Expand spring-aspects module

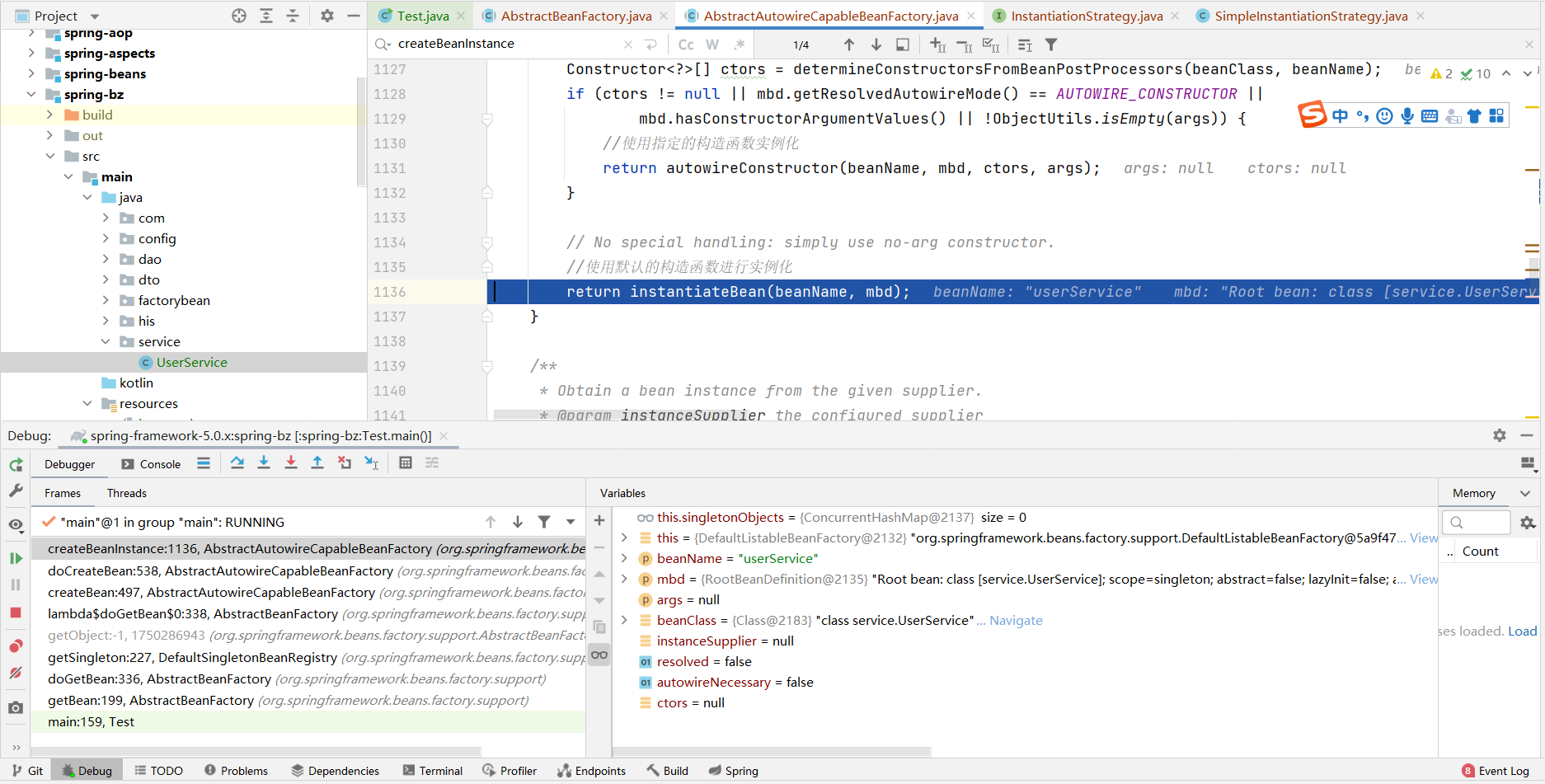tap(31, 53)
